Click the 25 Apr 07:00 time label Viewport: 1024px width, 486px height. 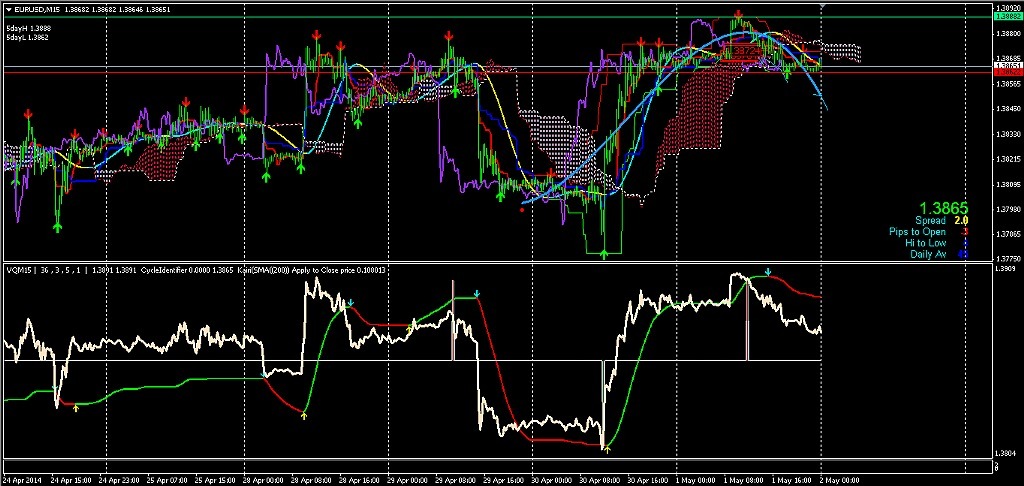point(168,478)
